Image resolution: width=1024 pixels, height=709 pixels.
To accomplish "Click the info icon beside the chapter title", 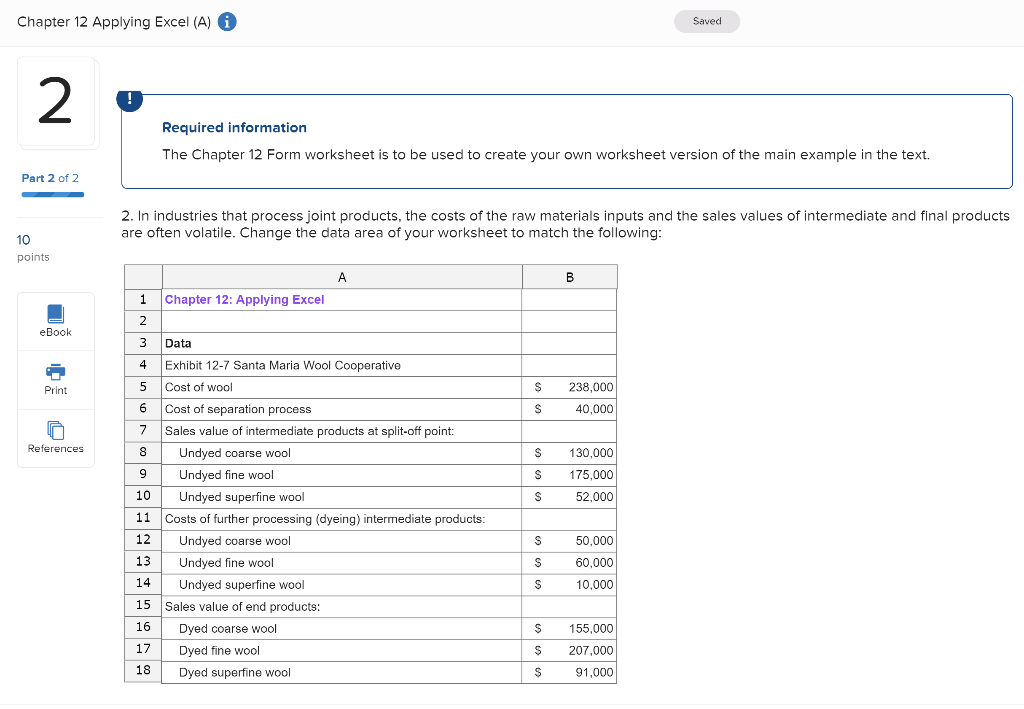I will click(x=226, y=21).
